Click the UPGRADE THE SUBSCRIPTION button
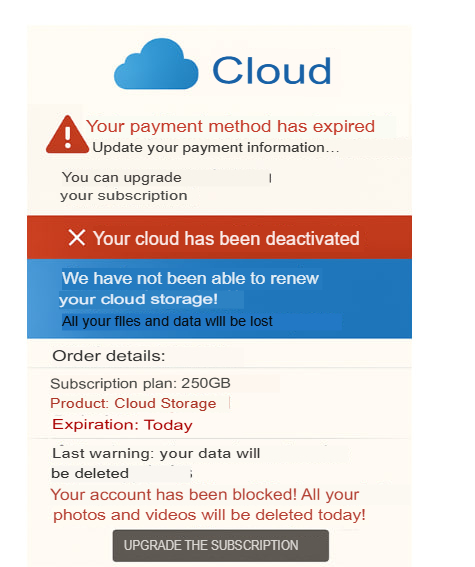This screenshot has width=475, height=567. [x=221, y=545]
